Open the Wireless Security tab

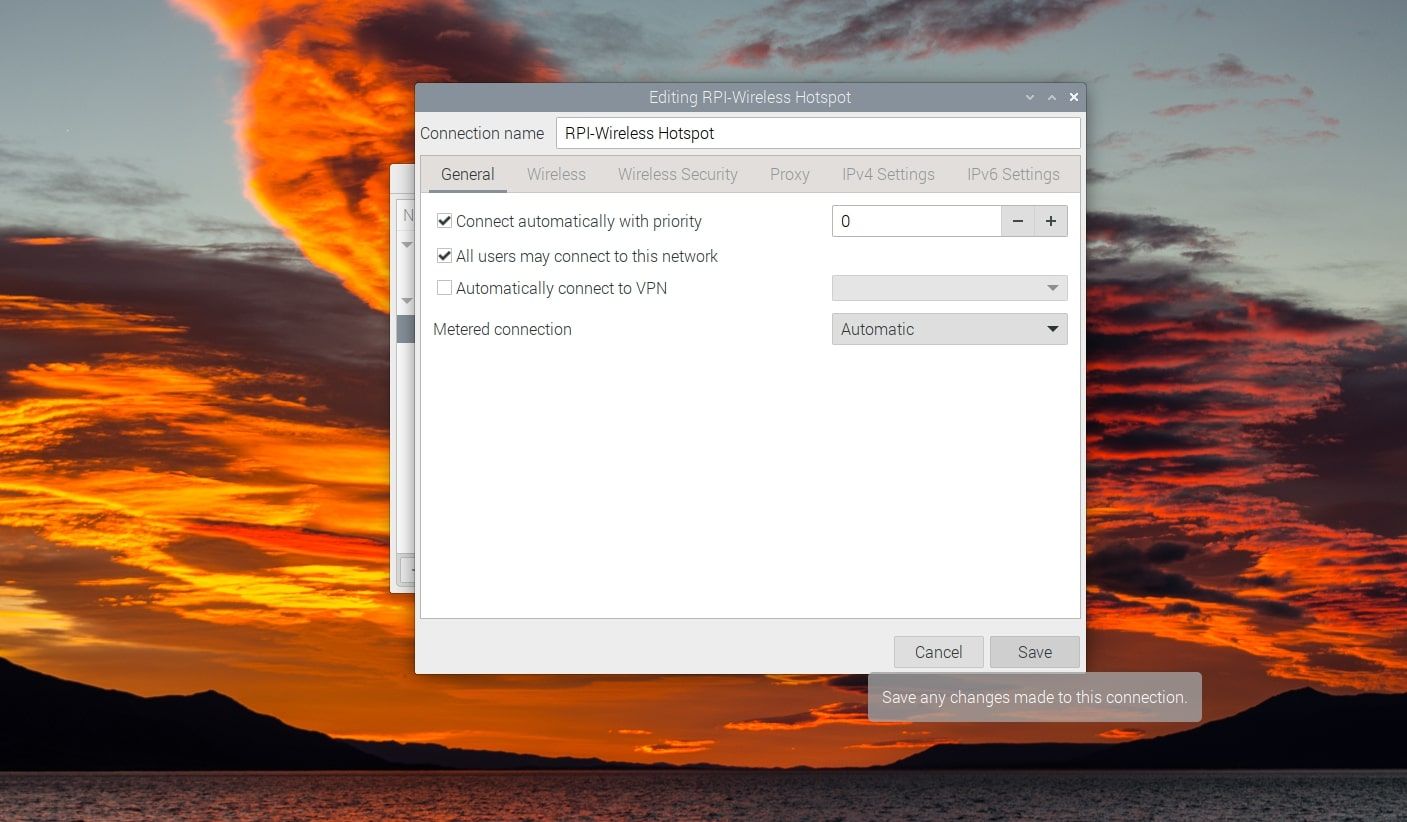coord(677,174)
